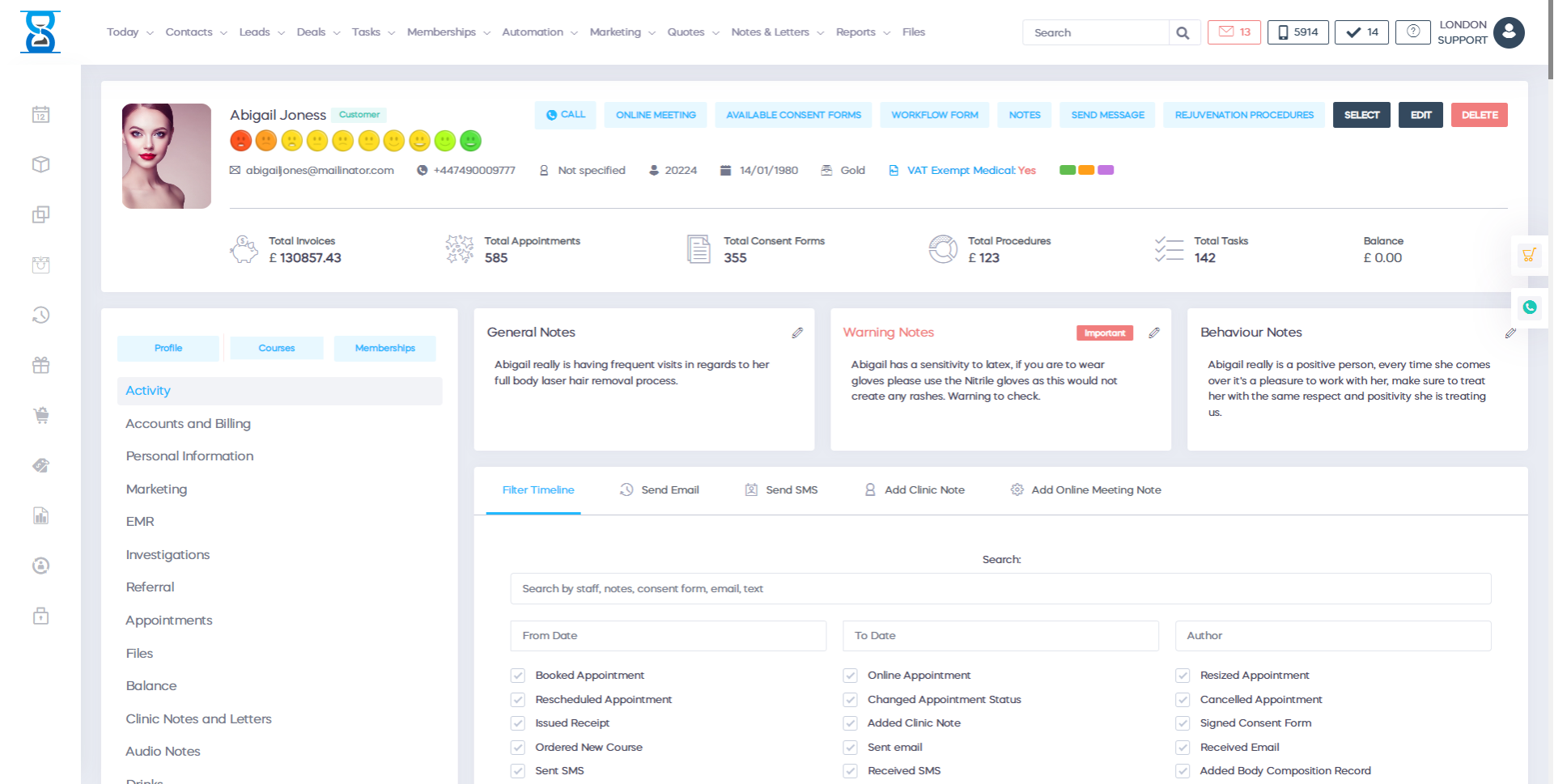The width and height of the screenshot is (1554, 784).
Task: Disable the Signed Consent Form checkbox
Action: click(1182, 723)
